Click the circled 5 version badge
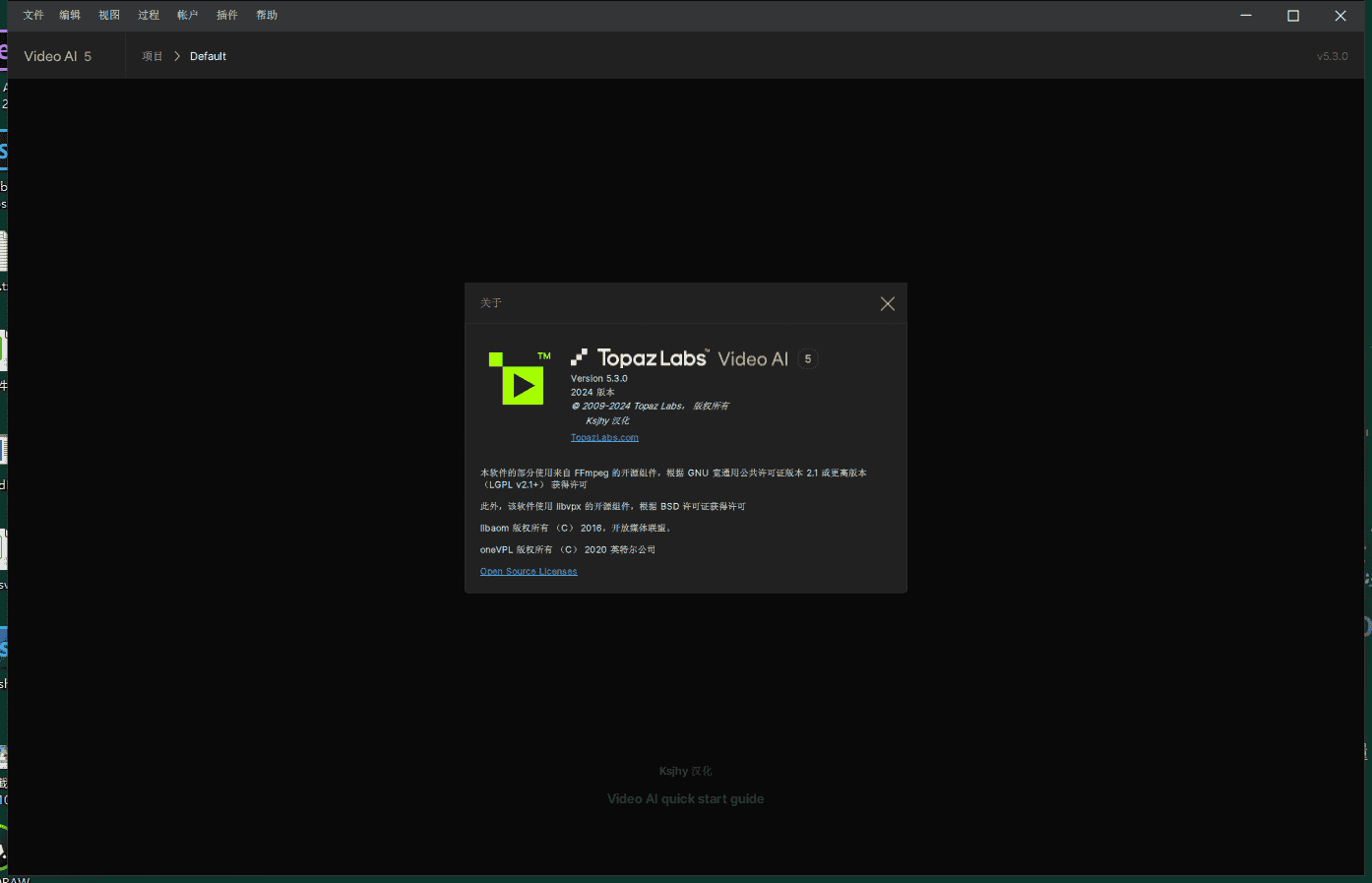This screenshot has width=1372, height=883. coord(808,359)
